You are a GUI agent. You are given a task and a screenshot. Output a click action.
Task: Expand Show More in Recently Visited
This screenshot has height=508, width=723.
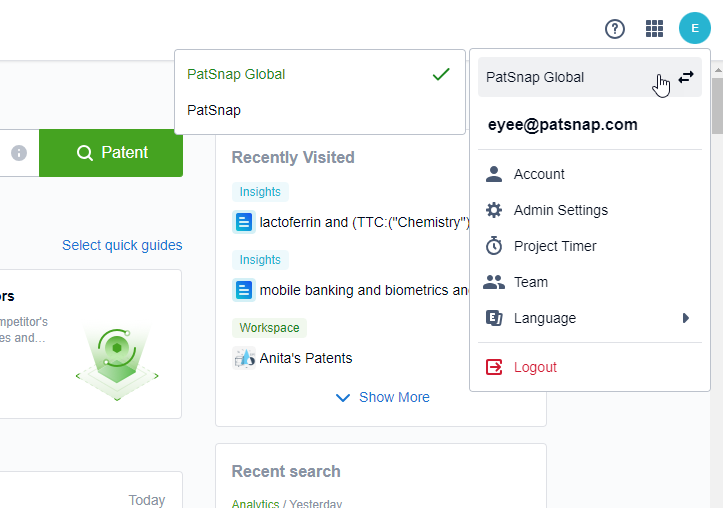(382, 397)
